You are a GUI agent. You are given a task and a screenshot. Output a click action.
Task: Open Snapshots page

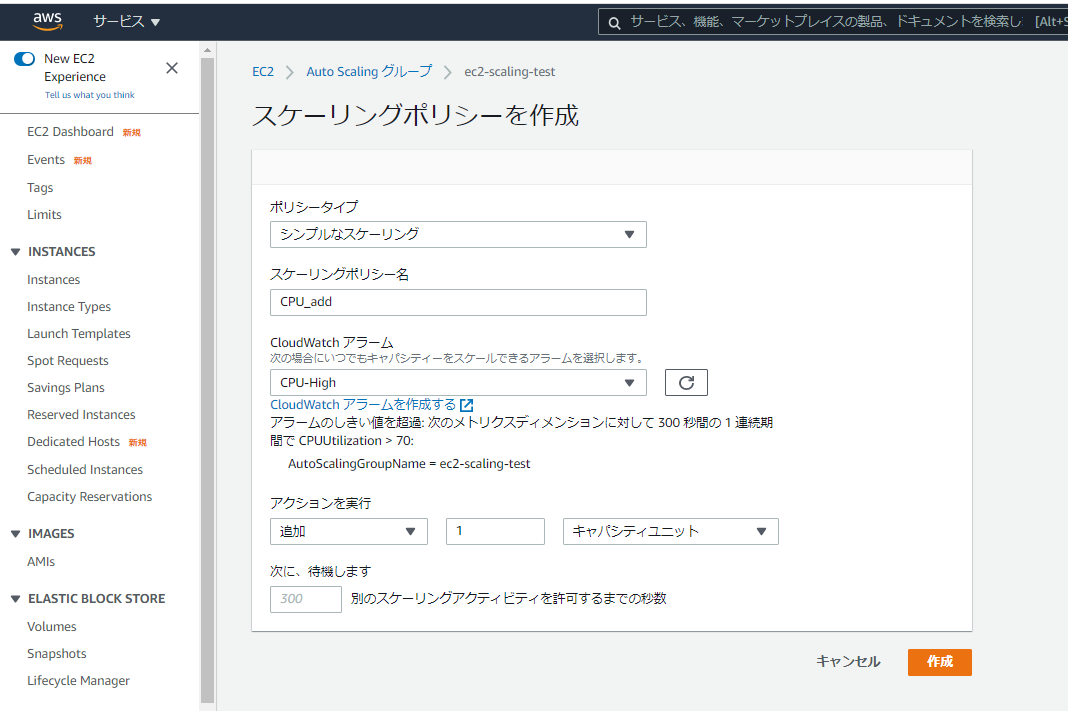[57, 654]
